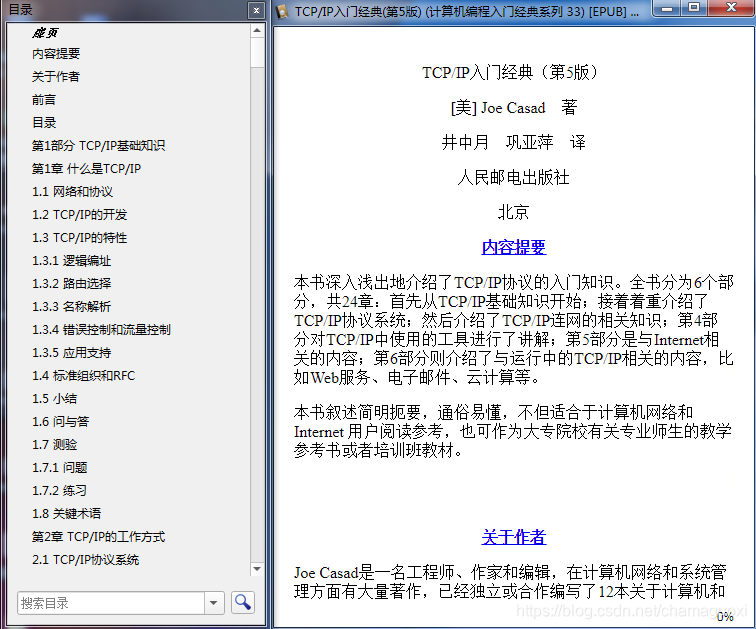Click the magnifier search button in contents panel
The width and height of the screenshot is (756, 629).
point(243,602)
